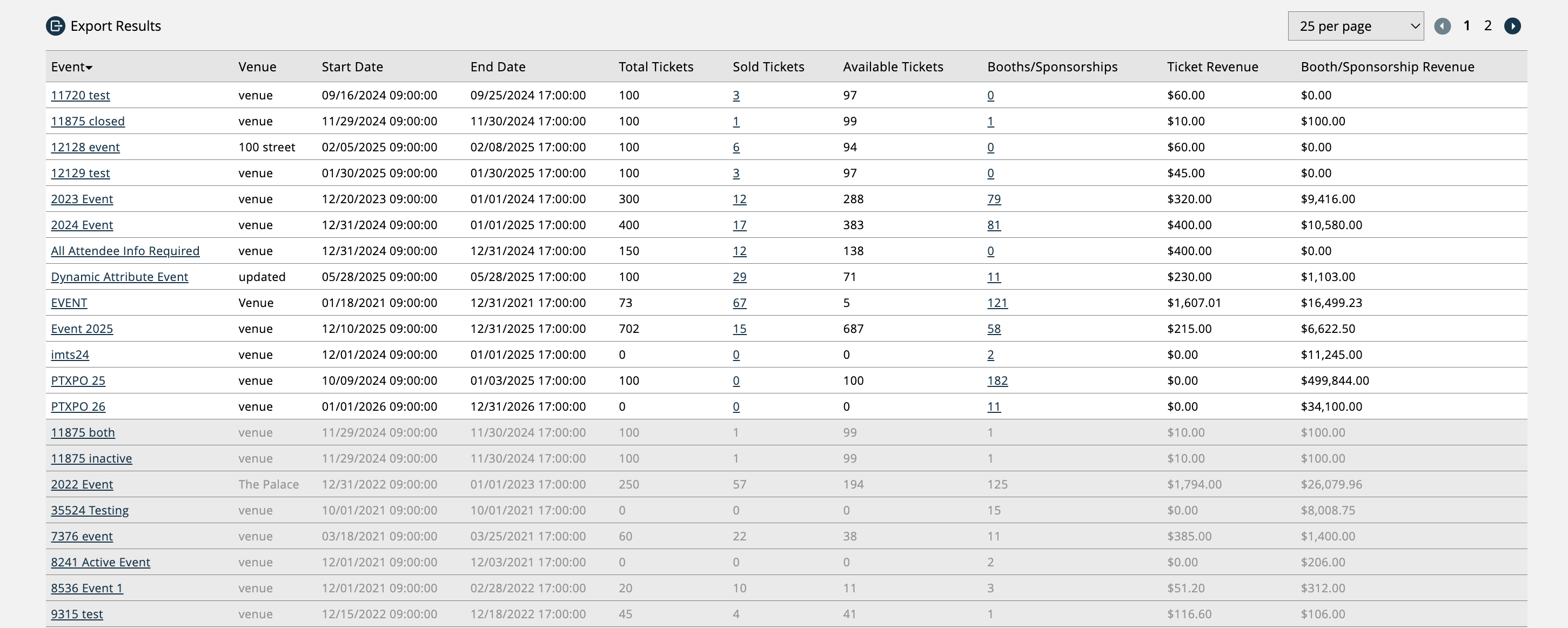1568x628 pixels.
Task: Open the 2022 Event link
Action: click(82, 485)
